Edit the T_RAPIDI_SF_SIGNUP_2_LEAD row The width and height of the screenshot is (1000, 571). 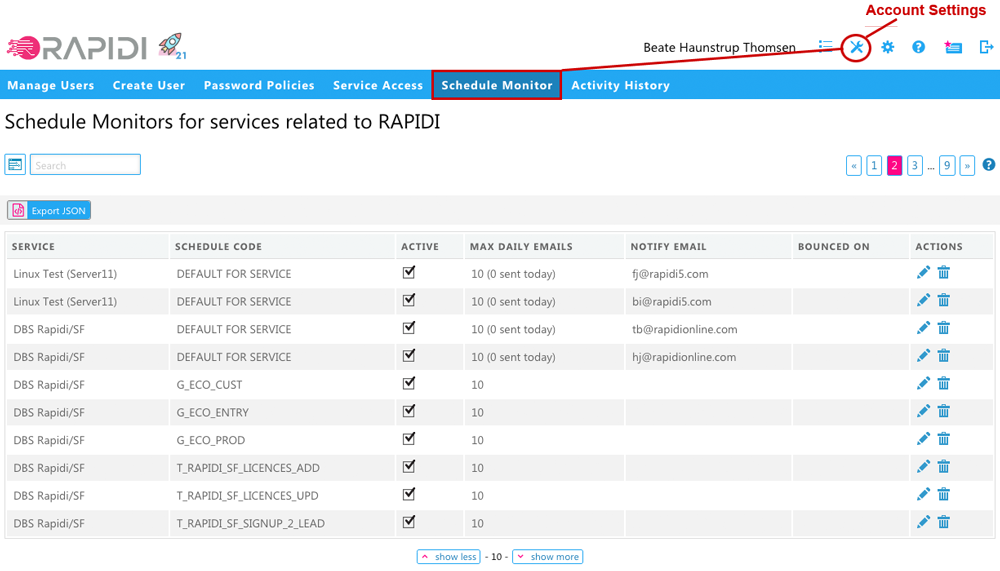click(923, 523)
